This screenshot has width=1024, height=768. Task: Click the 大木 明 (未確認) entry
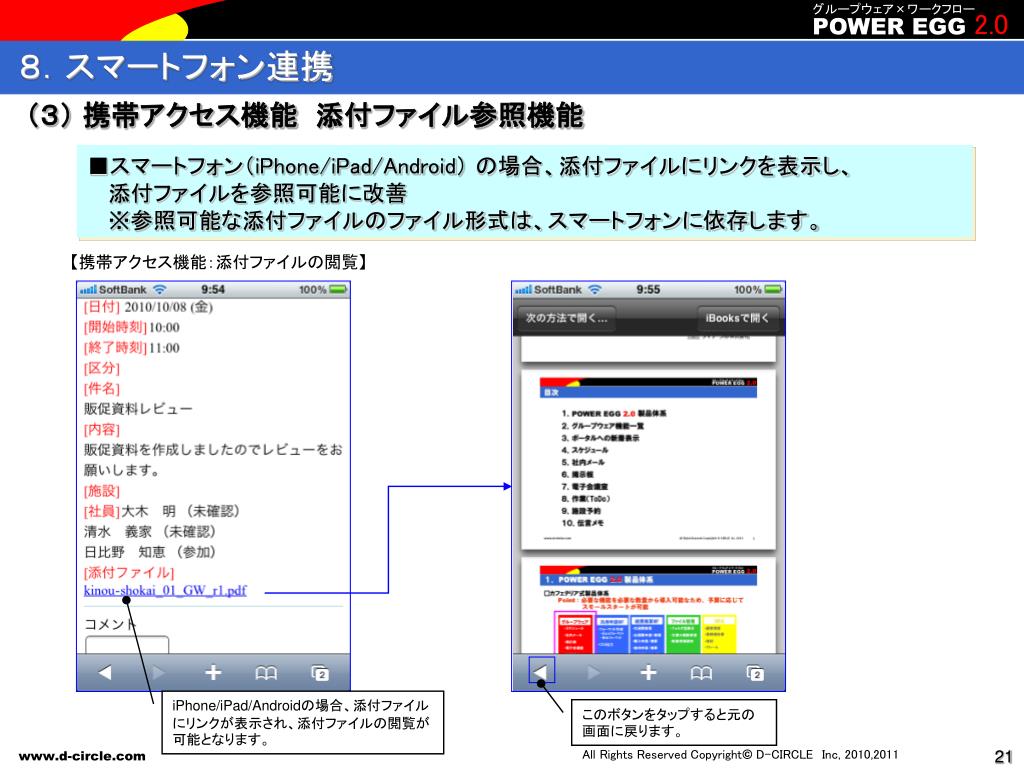coord(181,511)
